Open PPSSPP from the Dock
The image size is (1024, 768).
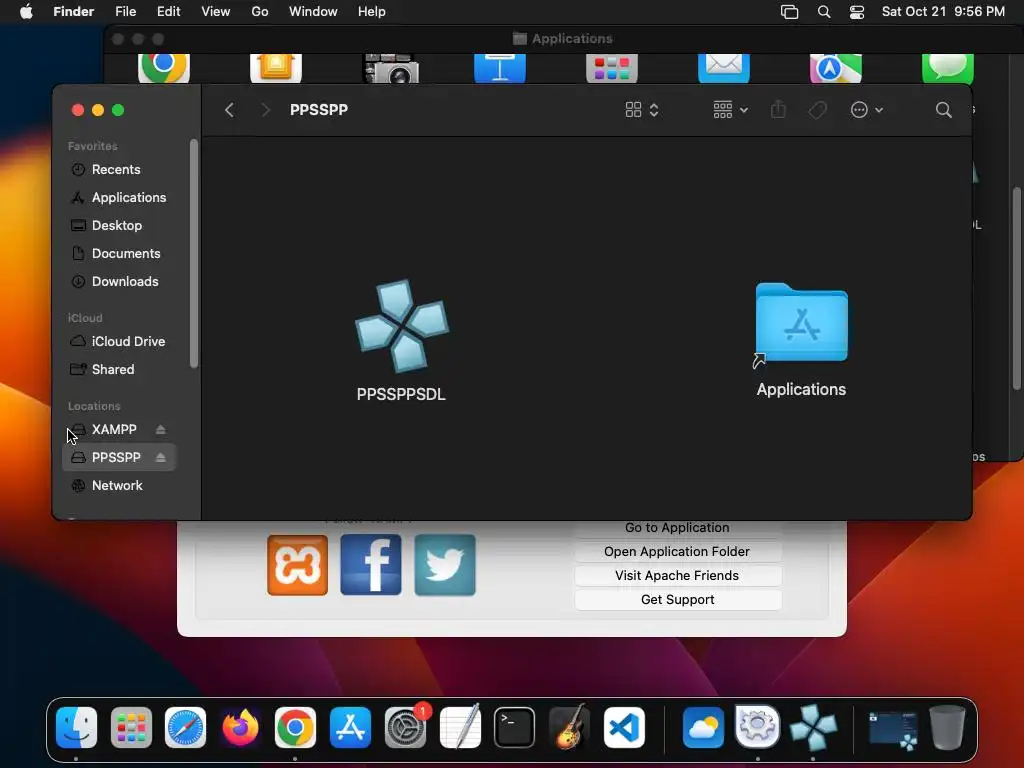(813, 727)
